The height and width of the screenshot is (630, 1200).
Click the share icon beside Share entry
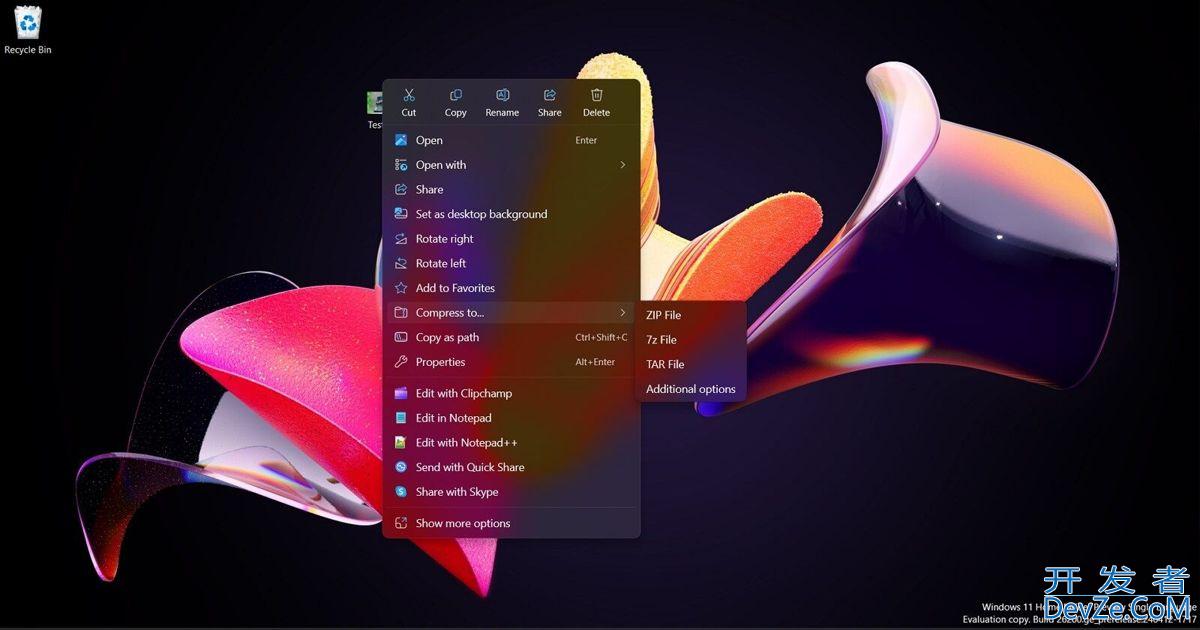pos(401,189)
